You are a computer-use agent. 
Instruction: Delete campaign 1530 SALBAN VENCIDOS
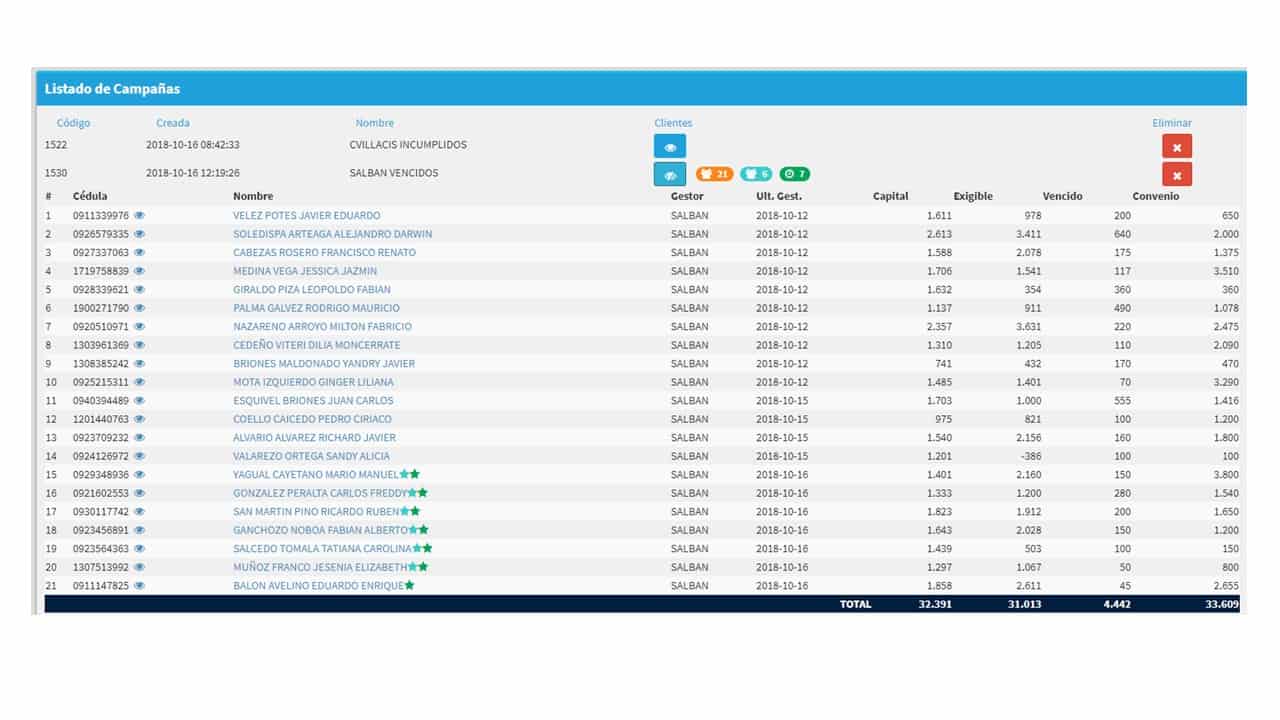1177,174
